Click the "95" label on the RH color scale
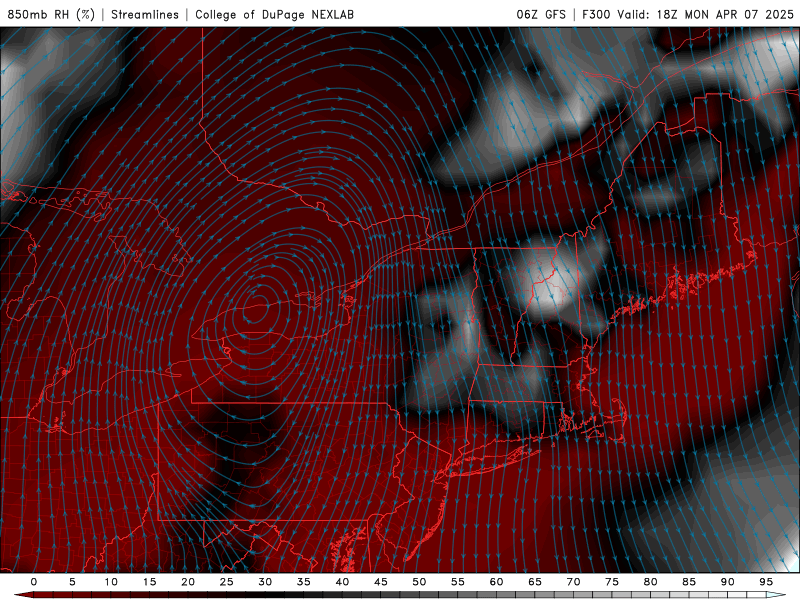The height and width of the screenshot is (600, 800). click(766, 582)
